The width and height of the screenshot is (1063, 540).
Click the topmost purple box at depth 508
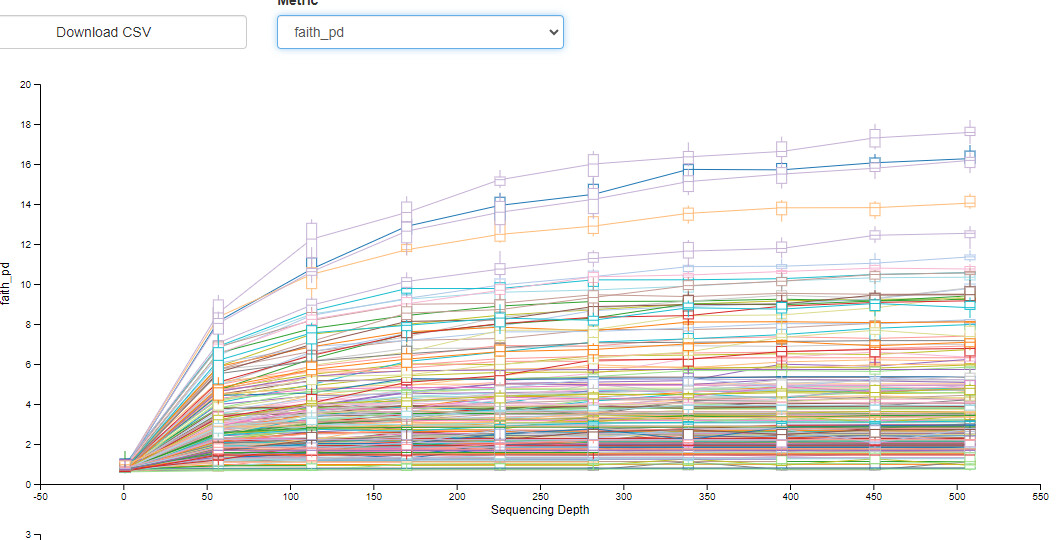tap(969, 131)
